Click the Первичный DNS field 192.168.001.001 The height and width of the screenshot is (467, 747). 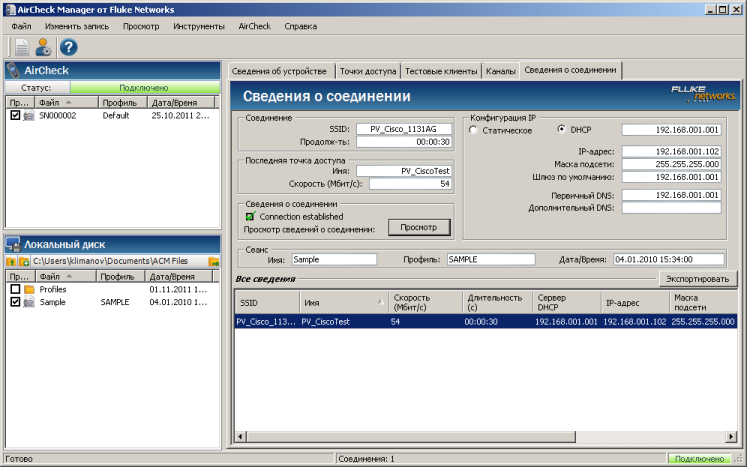click(671, 195)
